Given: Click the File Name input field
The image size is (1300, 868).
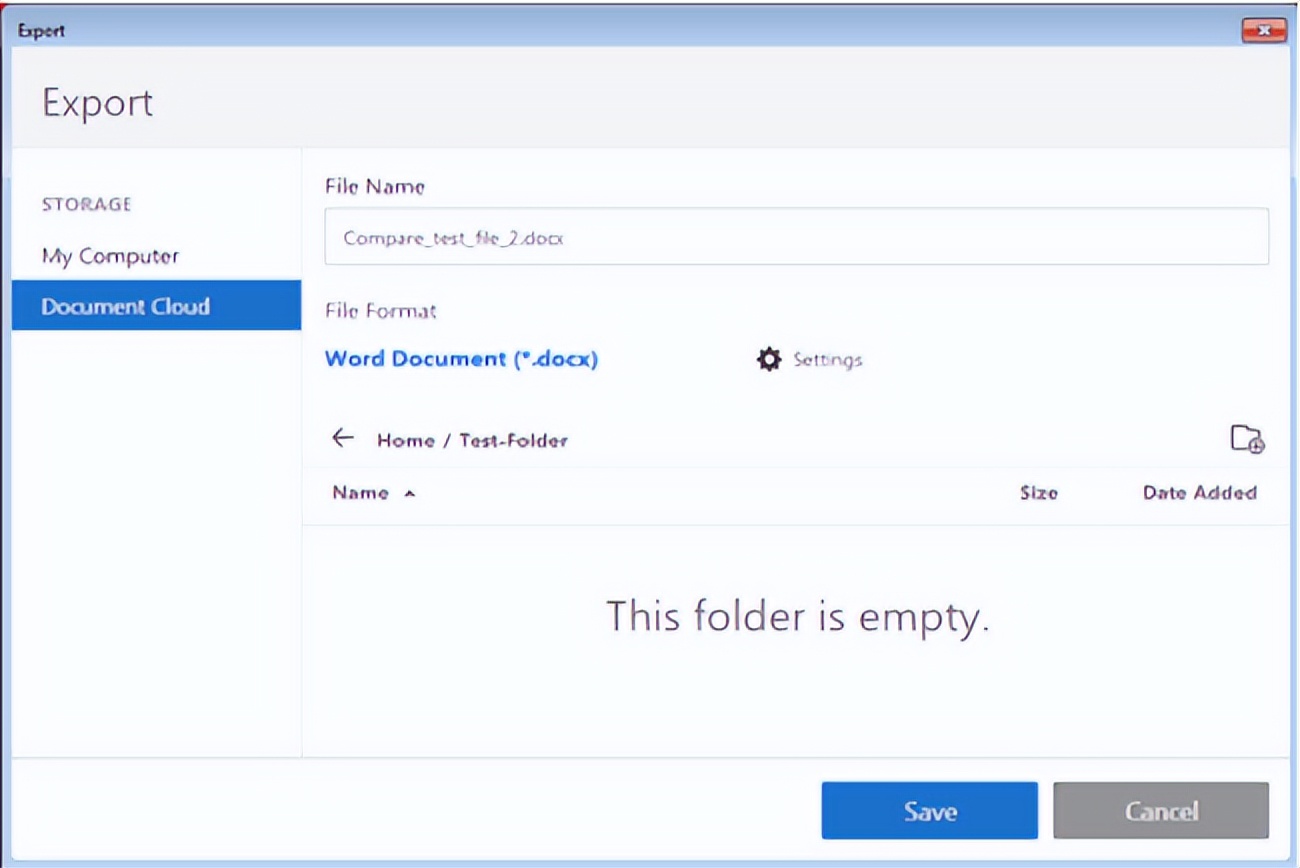Looking at the screenshot, I should [796, 237].
